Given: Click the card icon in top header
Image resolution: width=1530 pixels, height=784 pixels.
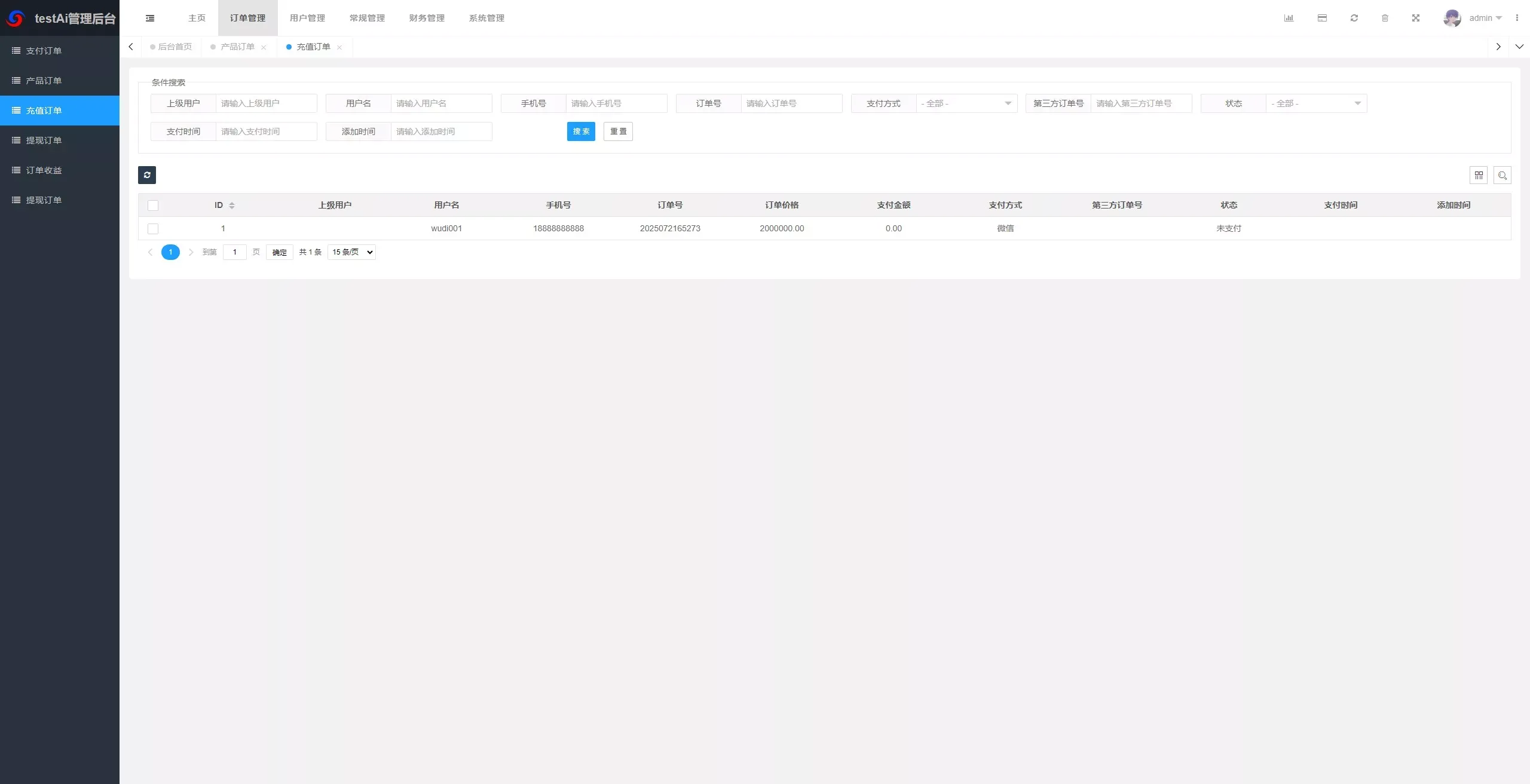Looking at the screenshot, I should point(1322,18).
